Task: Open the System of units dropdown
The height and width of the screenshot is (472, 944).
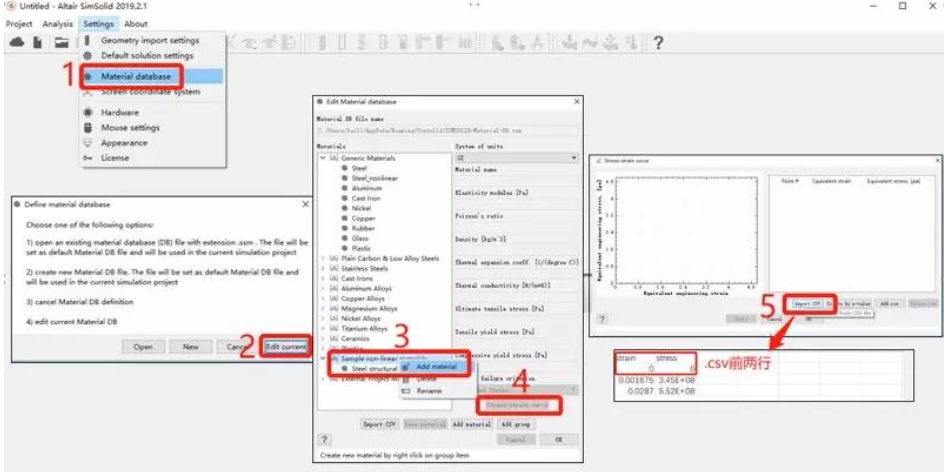Action: coord(516,158)
